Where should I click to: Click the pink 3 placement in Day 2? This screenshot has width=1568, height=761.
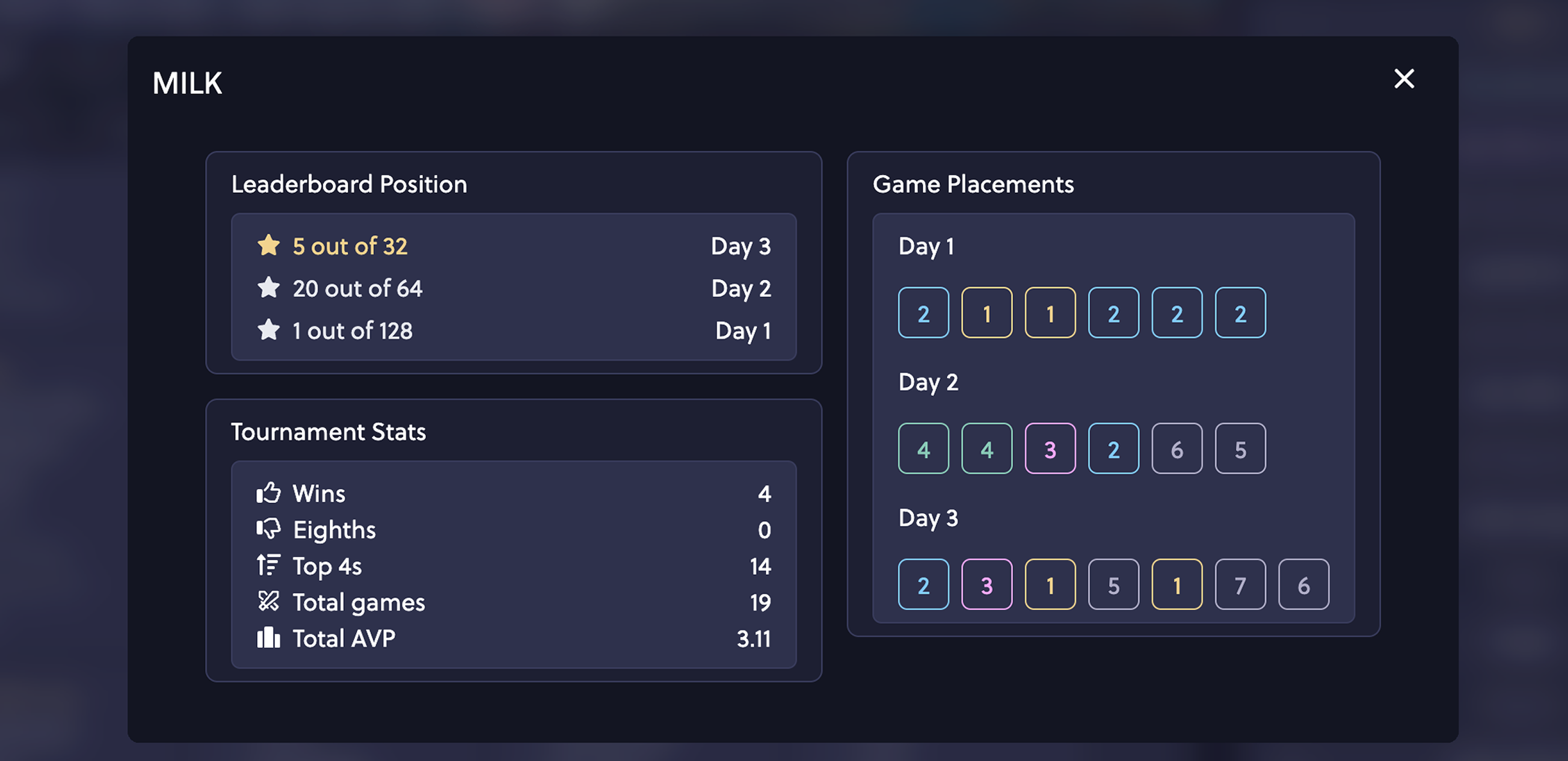[x=1050, y=449]
